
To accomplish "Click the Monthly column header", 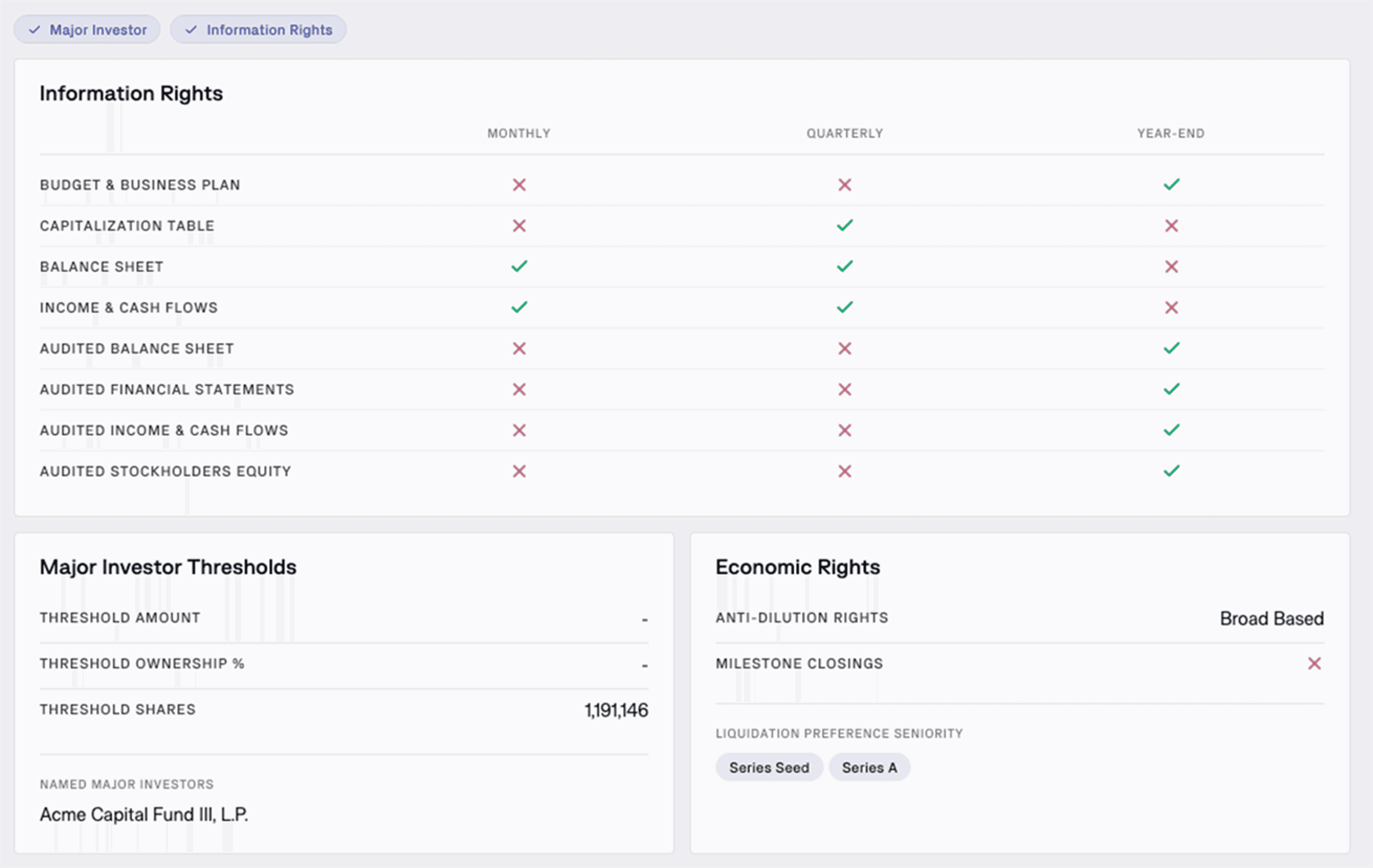I will coord(519,133).
